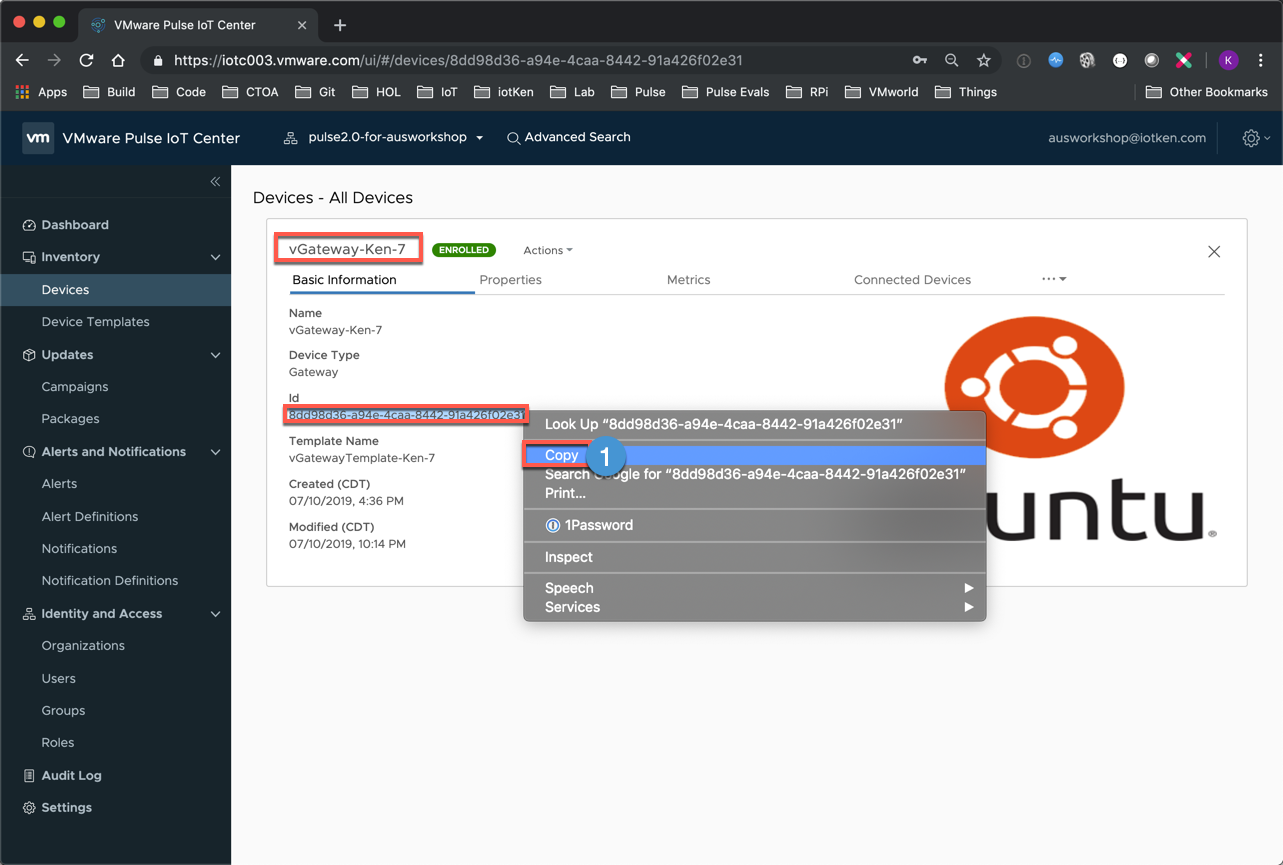Open pulse2.0-for-ausworkshop organization dropdown
Screen dimensions: 1283x865
pos(384,137)
